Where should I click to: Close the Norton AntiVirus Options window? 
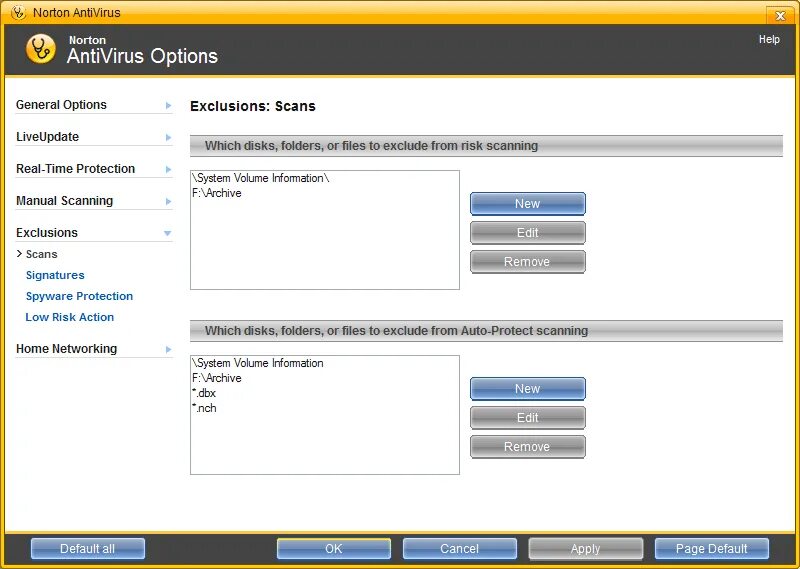click(780, 15)
